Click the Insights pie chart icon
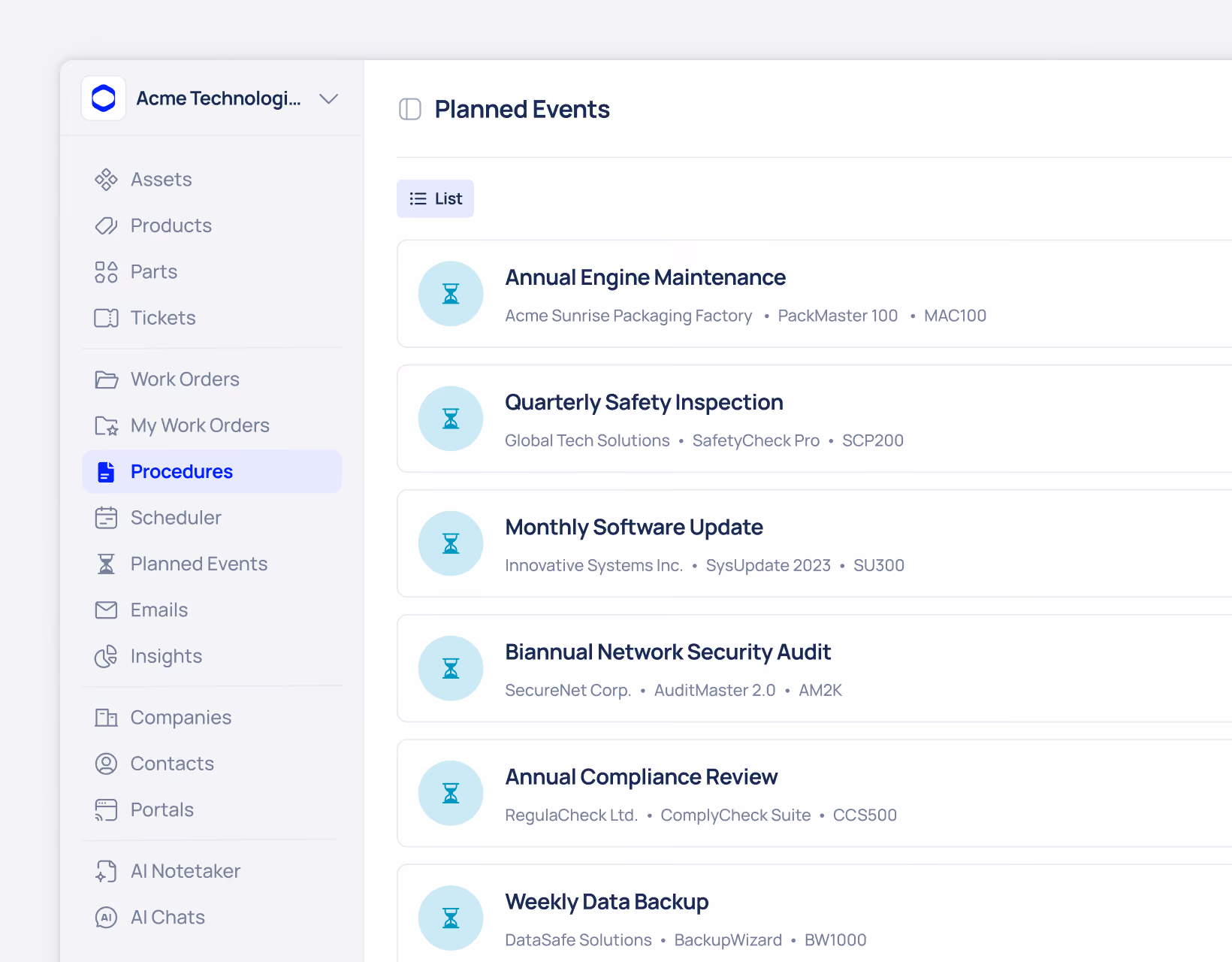This screenshot has height=962, width=1232. [106, 656]
